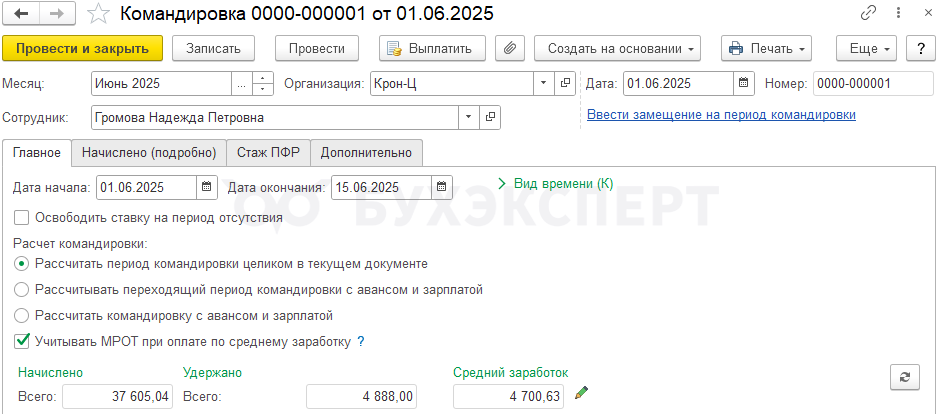Image resolution: width=940 pixels, height=414 pixels.
Task: Add document to favorites with star icon
Action: (98, 15)
